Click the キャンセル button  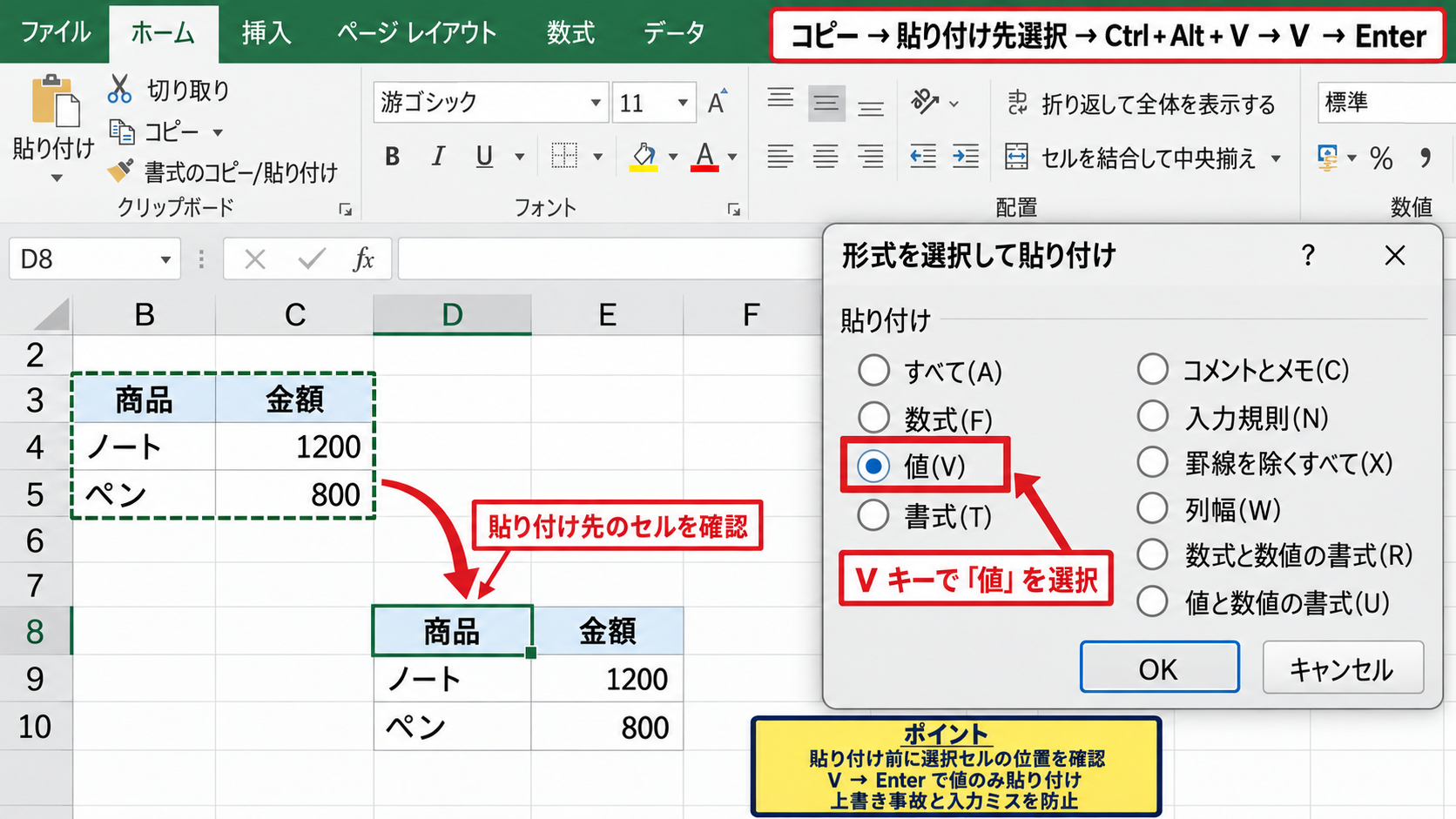click(x=1342, y=668)
